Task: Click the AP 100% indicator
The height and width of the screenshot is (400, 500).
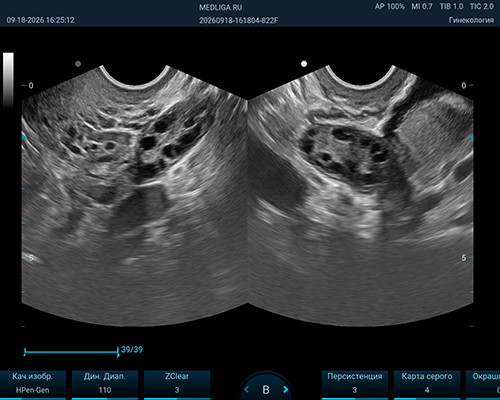Action: coord(389,6)
